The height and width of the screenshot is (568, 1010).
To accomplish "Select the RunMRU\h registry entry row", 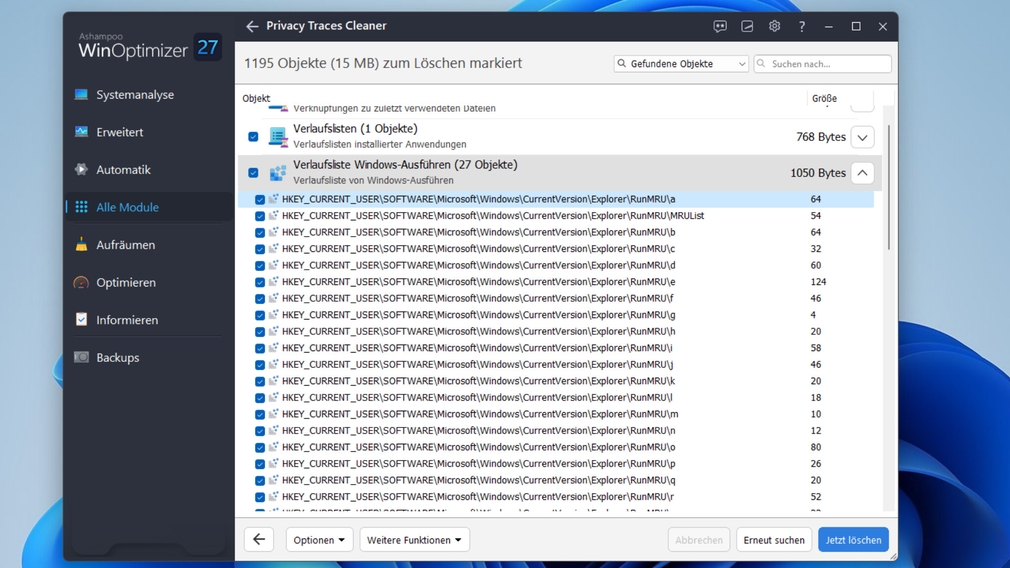I will click(x=556, y=332).
